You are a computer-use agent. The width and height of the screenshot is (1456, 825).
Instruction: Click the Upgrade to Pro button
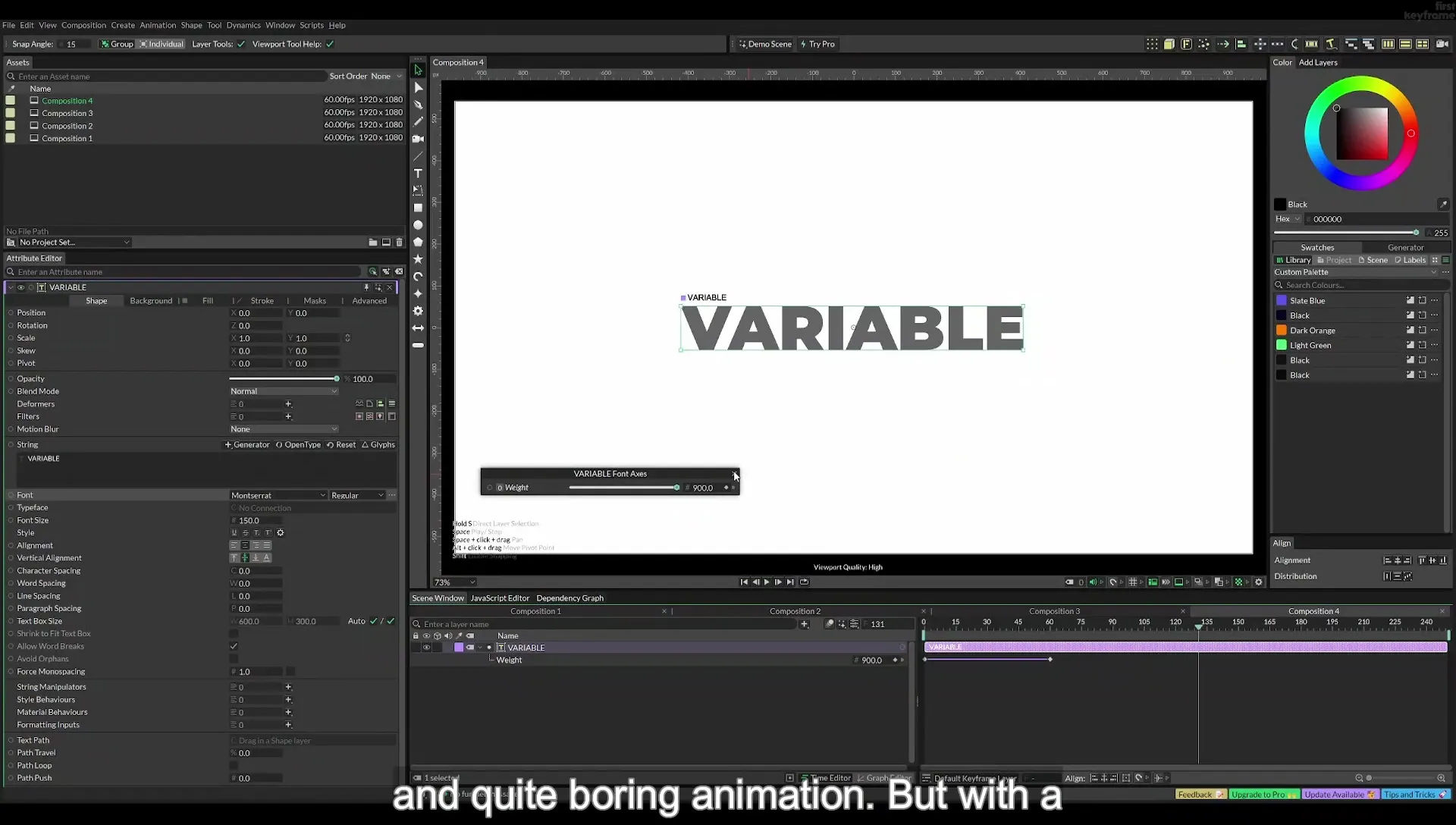pyautogui.click(x=1264, y=795)
